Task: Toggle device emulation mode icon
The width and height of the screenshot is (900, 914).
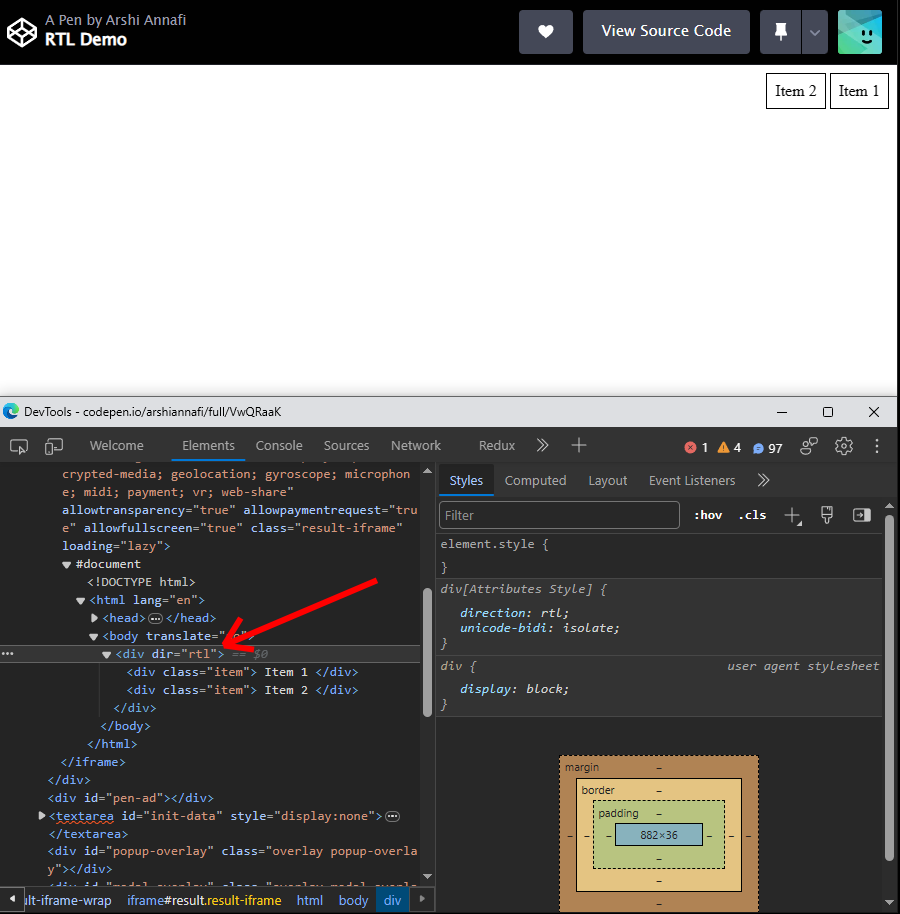Action: [54, 447]
